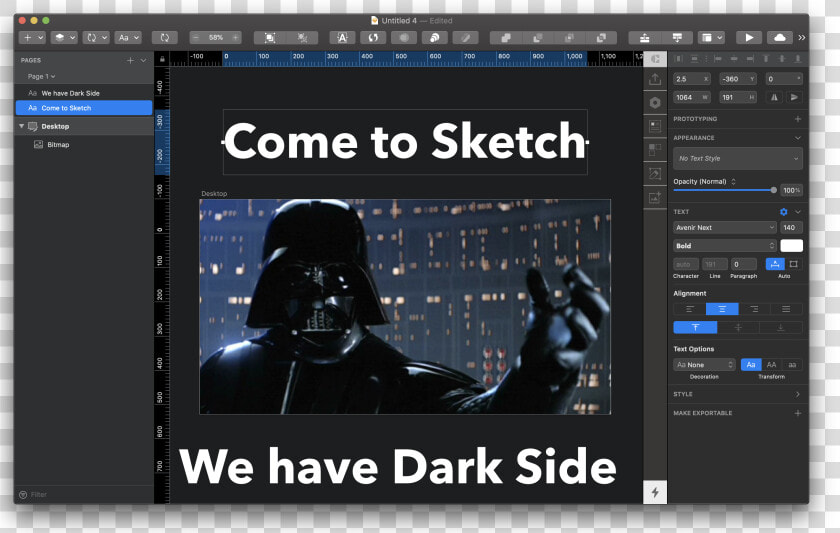The image size is (840, 533).
Task: Click the Preview play button
Action: point(749,37)
